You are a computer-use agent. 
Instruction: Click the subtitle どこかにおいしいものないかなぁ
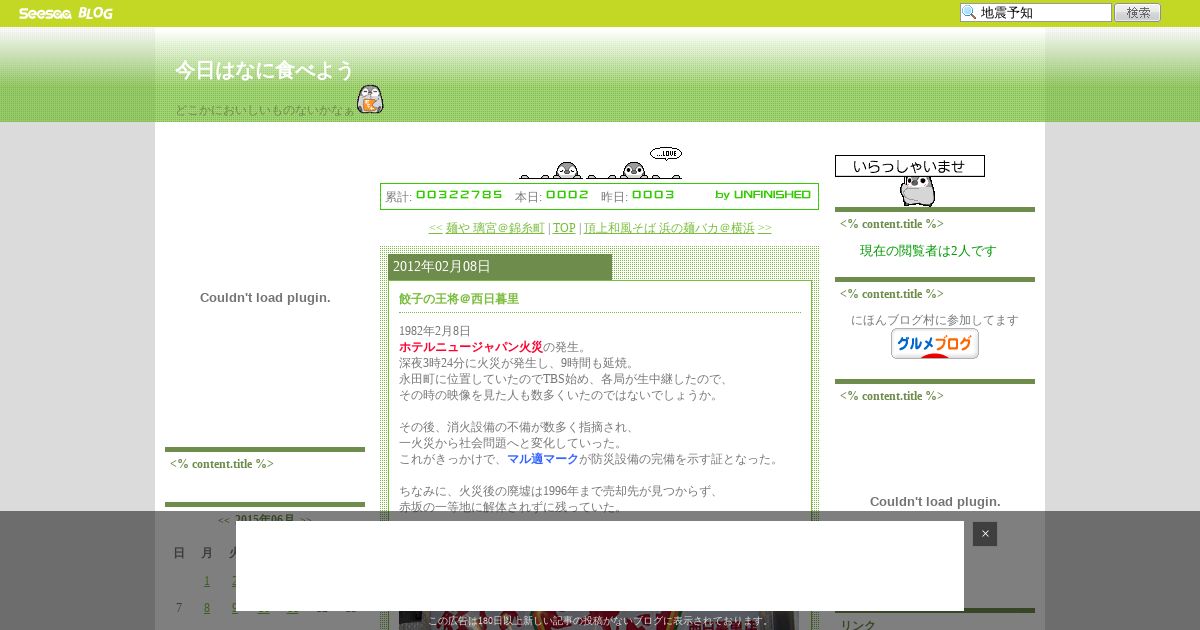coord(265,110)
